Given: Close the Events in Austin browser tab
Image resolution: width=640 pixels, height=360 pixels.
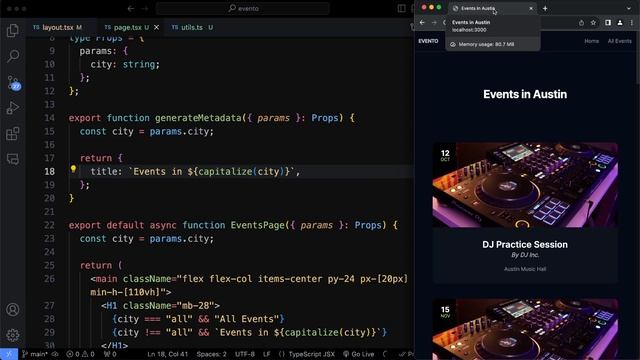Looking at the screenshot, I should (x=531, y=8).
